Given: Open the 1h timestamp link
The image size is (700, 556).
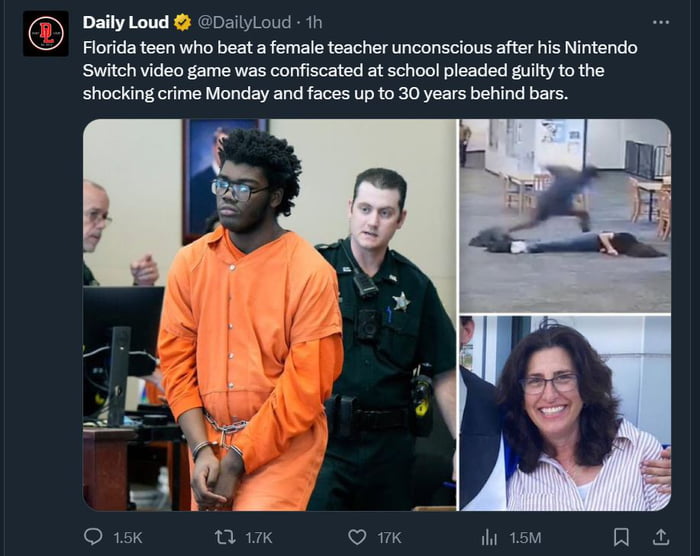Looking at the screenshot, I should tap(314, 22).
